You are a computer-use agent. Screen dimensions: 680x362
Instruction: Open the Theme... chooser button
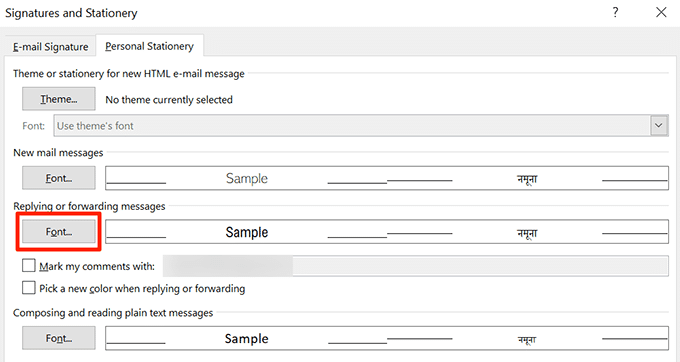59,99
